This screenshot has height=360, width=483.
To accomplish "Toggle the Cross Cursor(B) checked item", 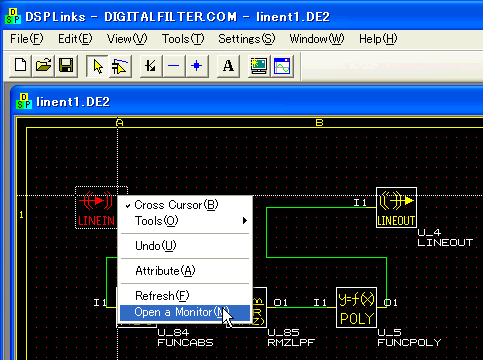I will 185,205.
